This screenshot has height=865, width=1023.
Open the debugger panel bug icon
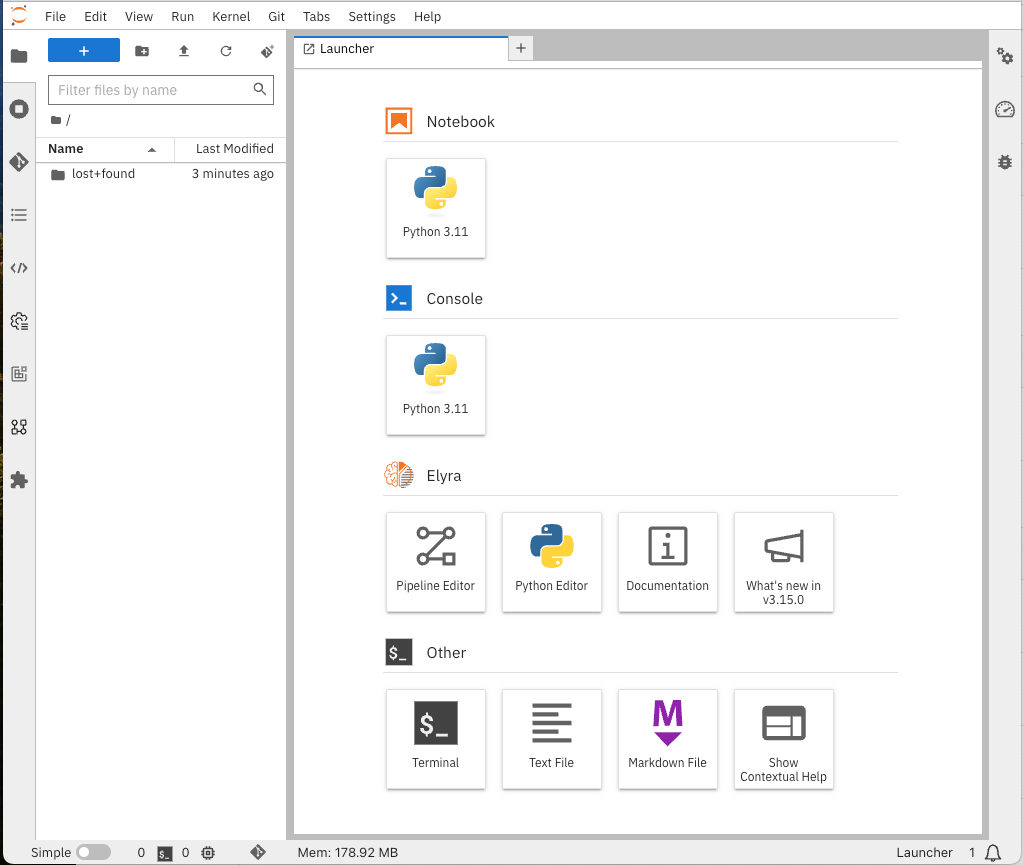1005,161
